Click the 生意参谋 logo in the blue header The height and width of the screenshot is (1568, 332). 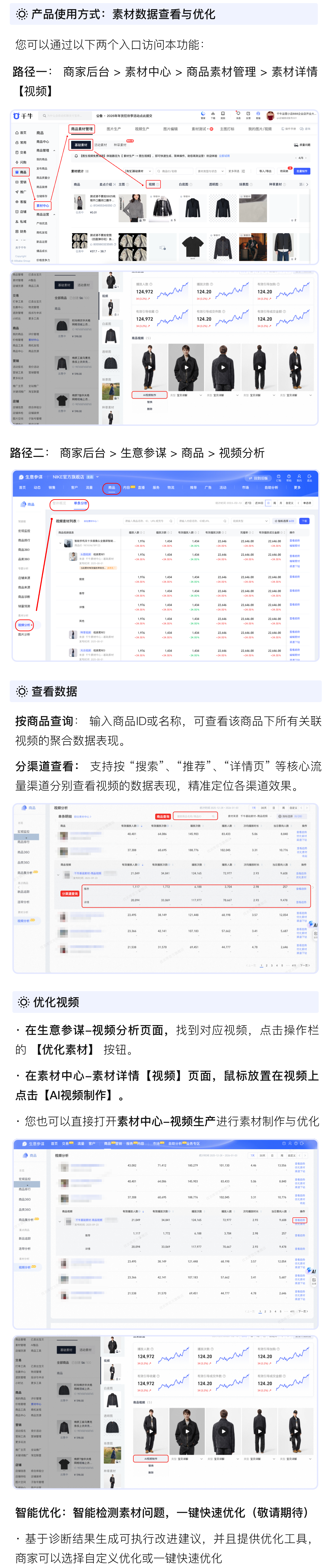(x=31, y=477)
